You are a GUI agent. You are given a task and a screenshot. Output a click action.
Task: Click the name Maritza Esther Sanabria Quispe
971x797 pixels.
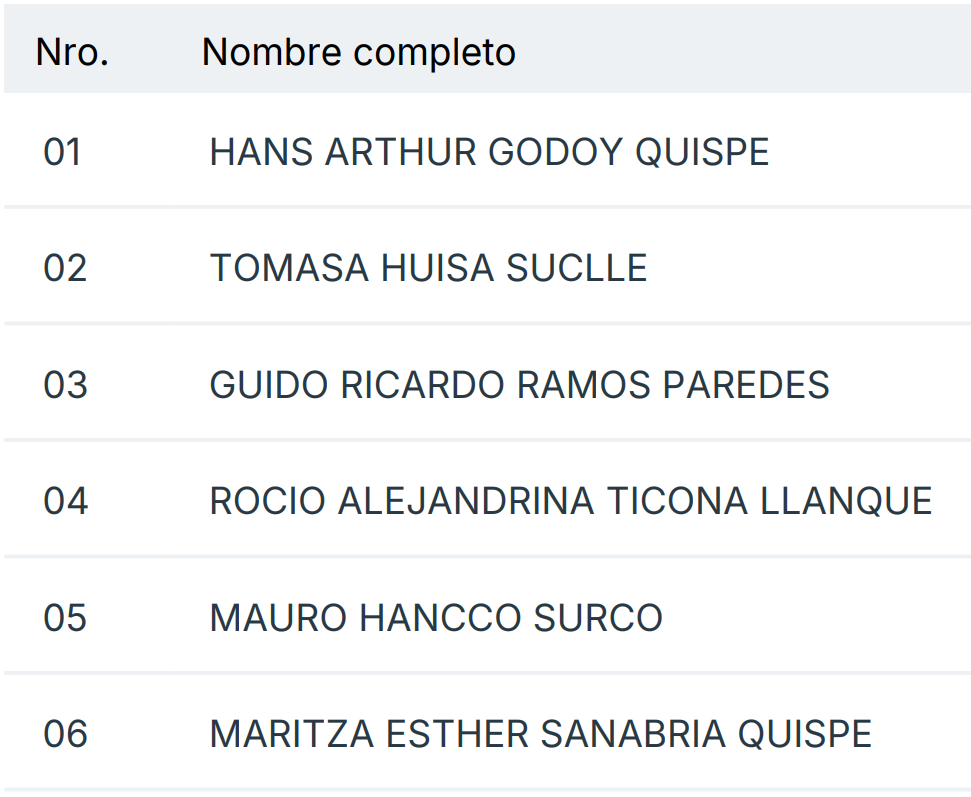[540, 735]
